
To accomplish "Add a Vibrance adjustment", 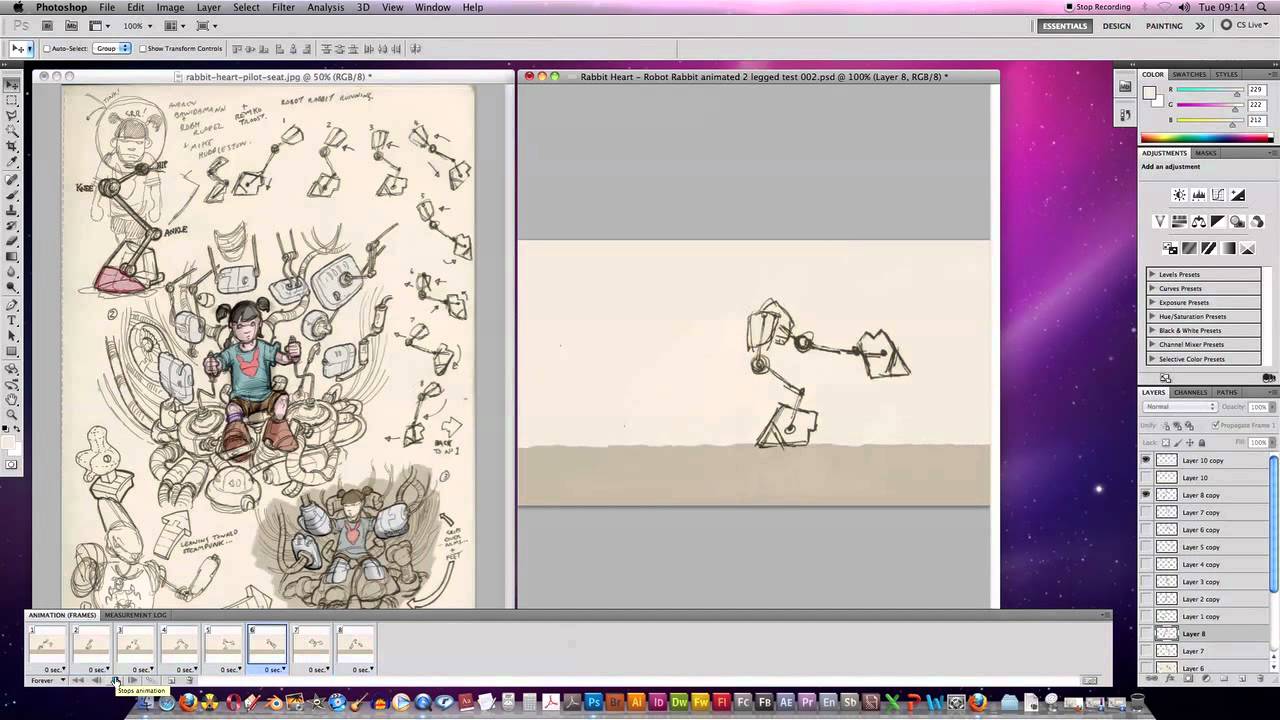I will tap(1160, 221).
